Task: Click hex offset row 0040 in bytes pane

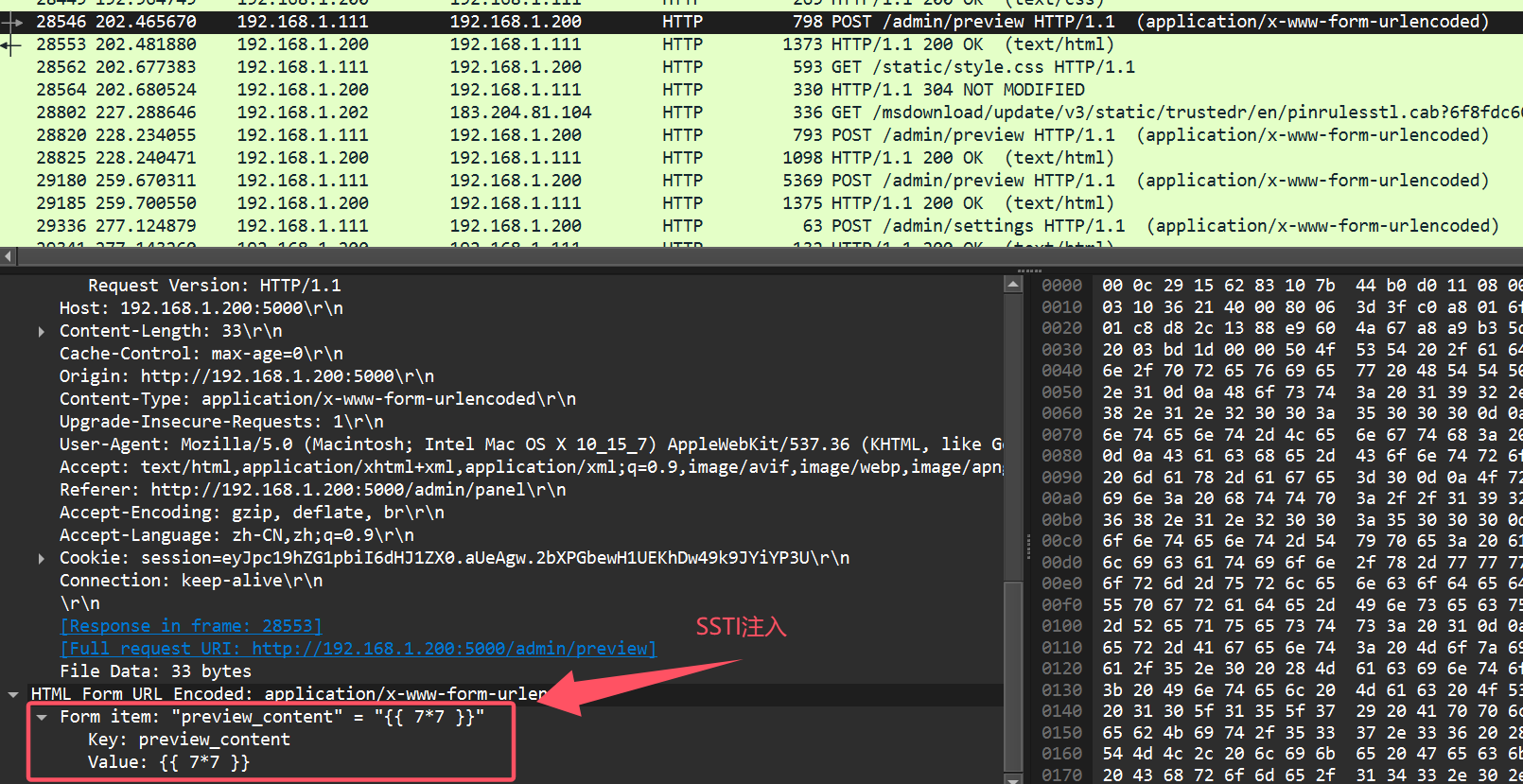Action: (1061, 371)
